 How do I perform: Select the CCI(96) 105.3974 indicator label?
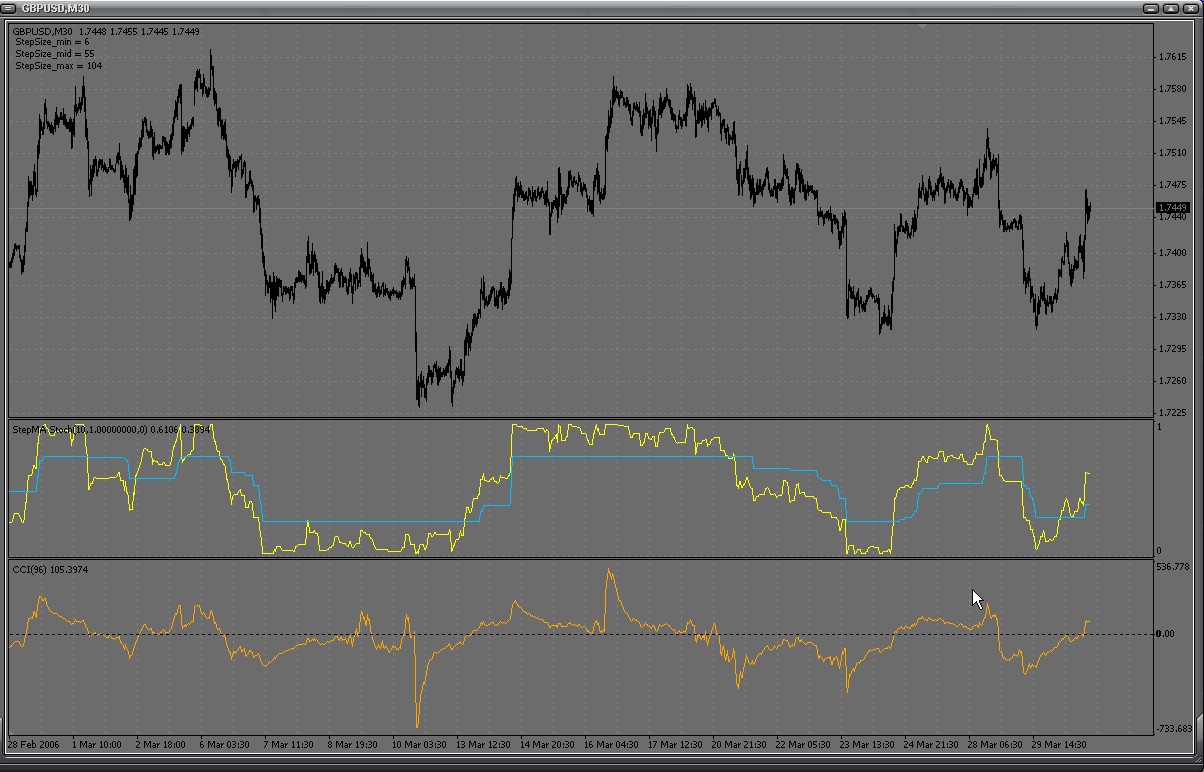coord(50,570)
